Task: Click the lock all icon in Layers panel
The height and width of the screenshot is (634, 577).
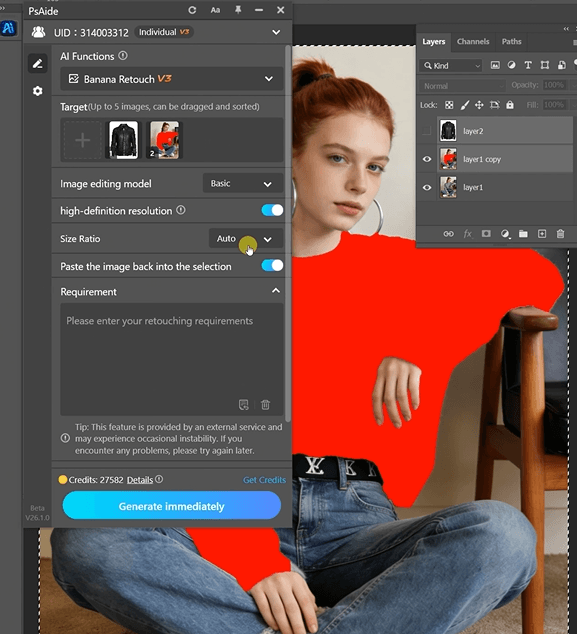Action: 510,105
